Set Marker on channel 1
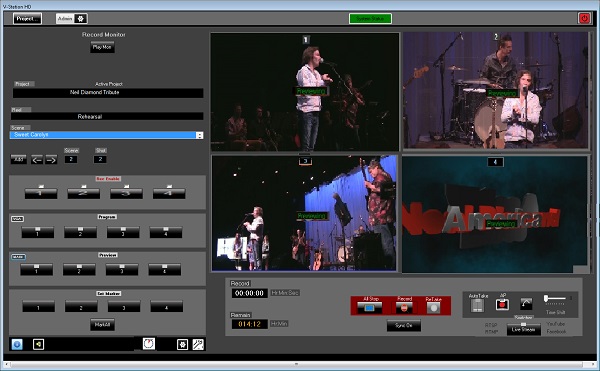Screen dimensions: 600x371 tap(38, 307)
